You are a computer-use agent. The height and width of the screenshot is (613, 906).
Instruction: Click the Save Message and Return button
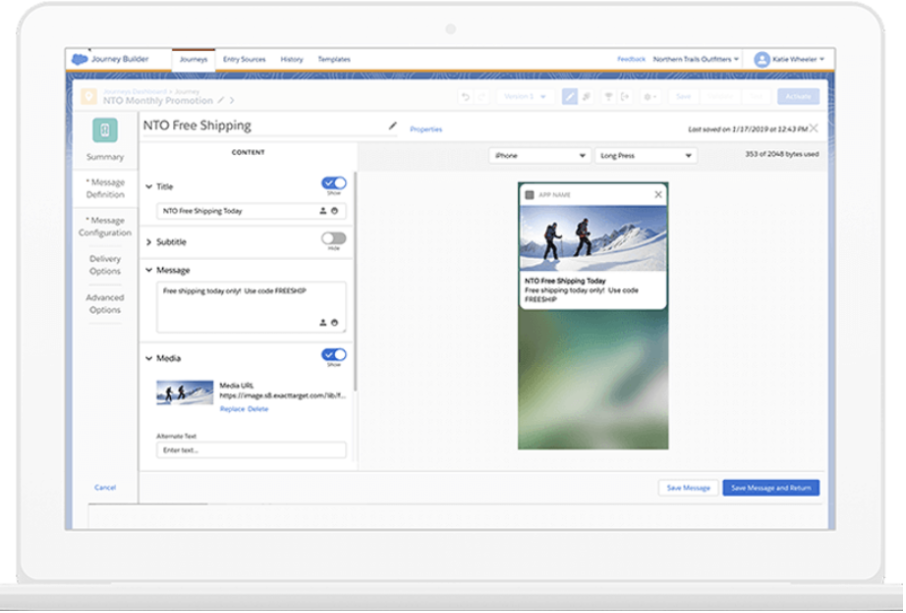tap(771, 488)
